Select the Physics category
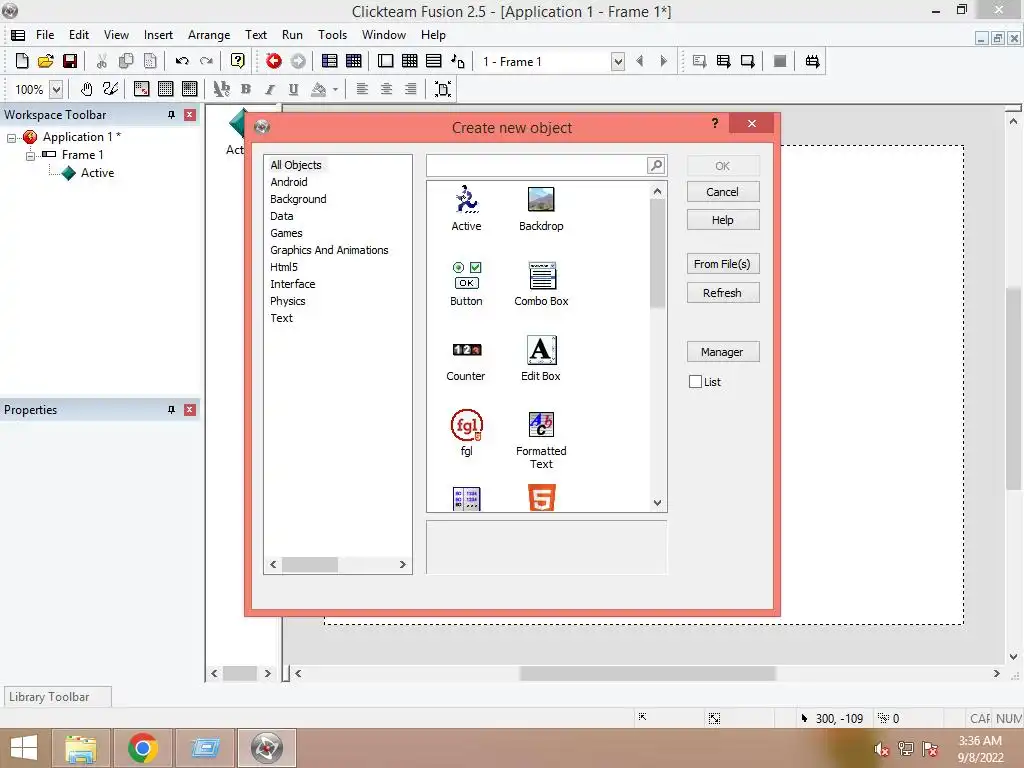Viewport: 1024px width, 768px height. click(288, 301)
